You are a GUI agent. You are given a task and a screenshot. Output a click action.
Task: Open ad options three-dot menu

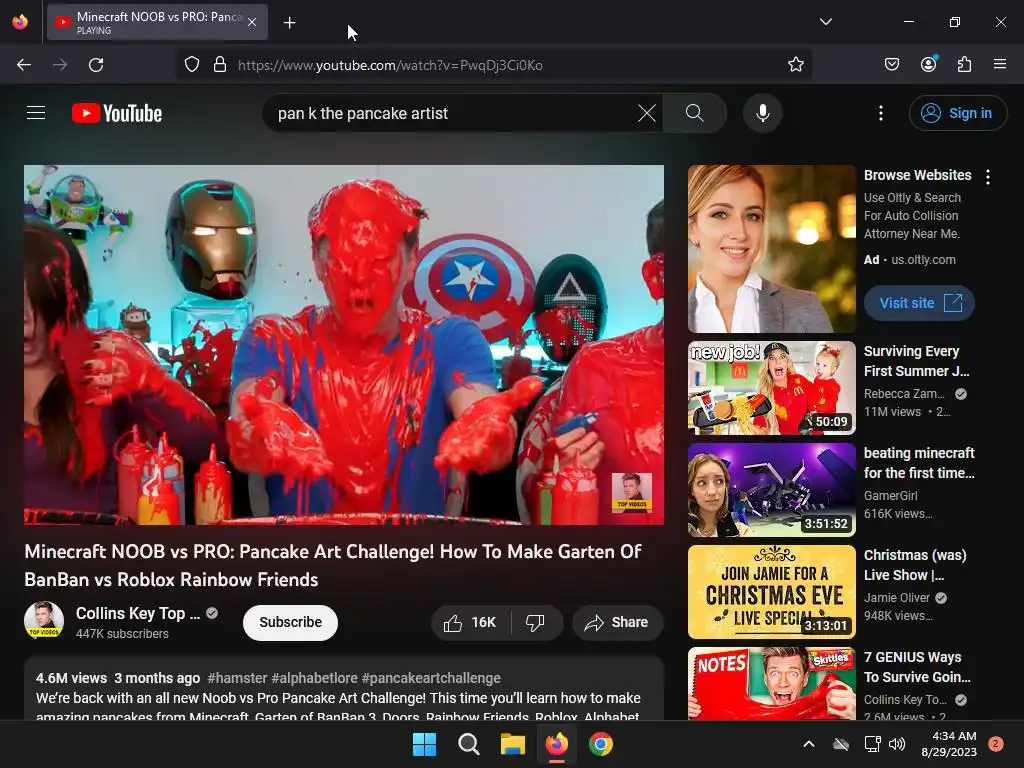[987, 177]
